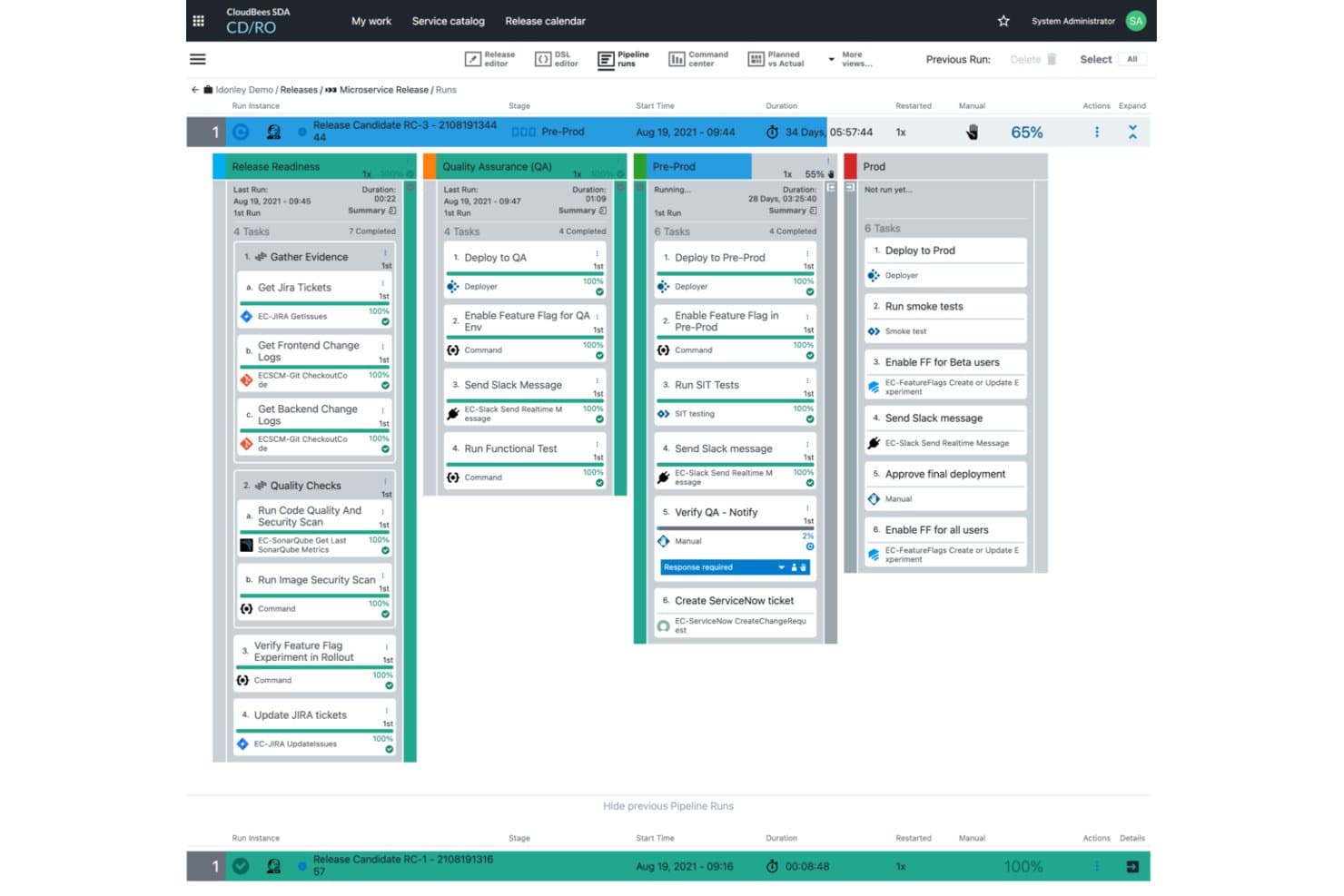The height and width of the screenshot is (896, 1344).
Task: Go to the Releases breadcrumb link
Action: pos(299,90)
